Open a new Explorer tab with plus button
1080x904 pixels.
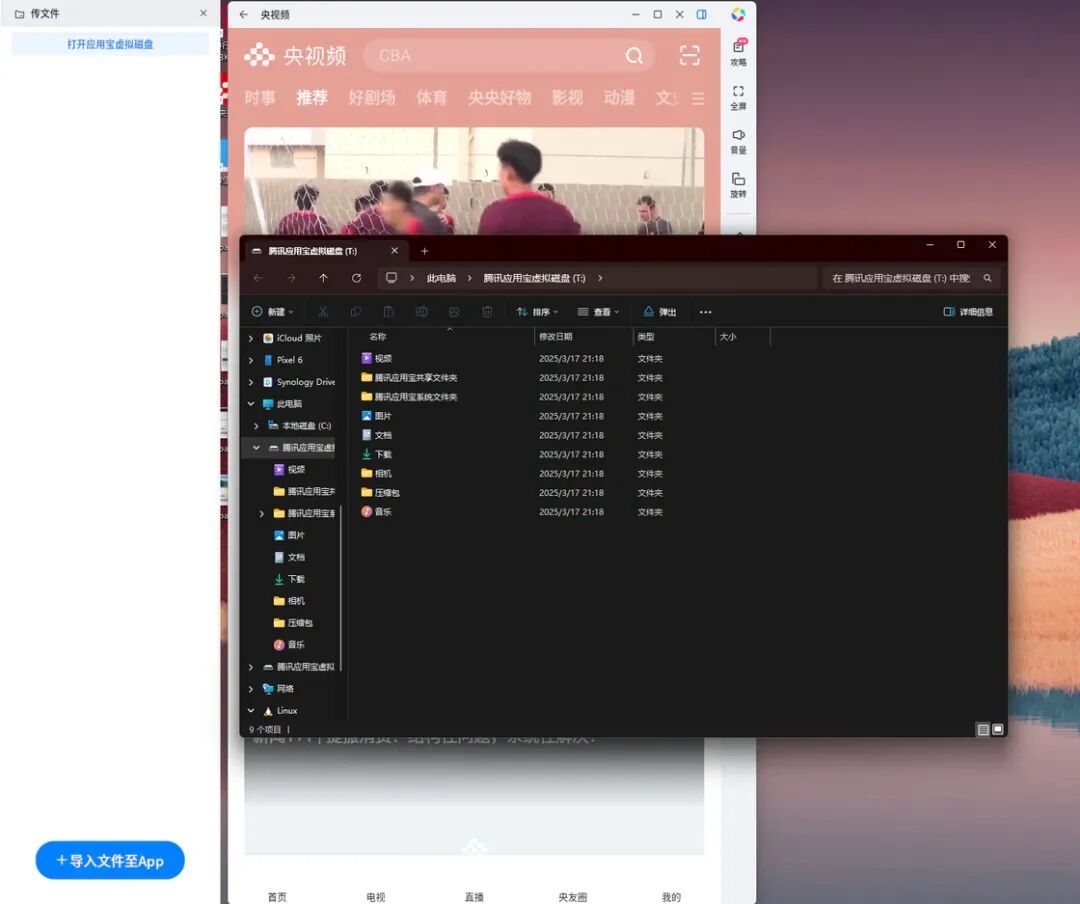(424, 251)
